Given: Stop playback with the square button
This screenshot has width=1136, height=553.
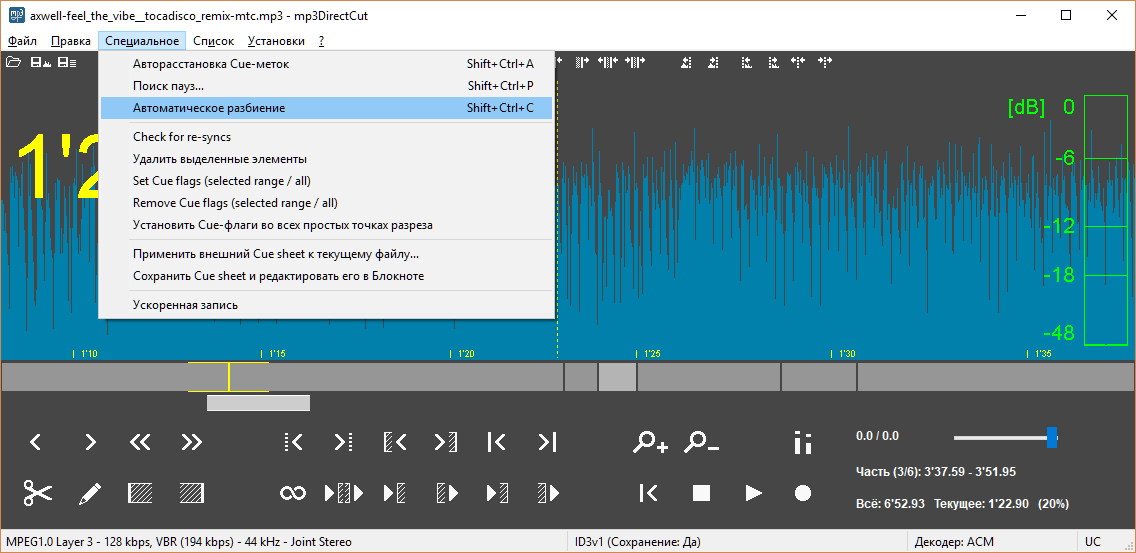Looking at the screenshot, I should pyautogui.click(x=701, y=494).
